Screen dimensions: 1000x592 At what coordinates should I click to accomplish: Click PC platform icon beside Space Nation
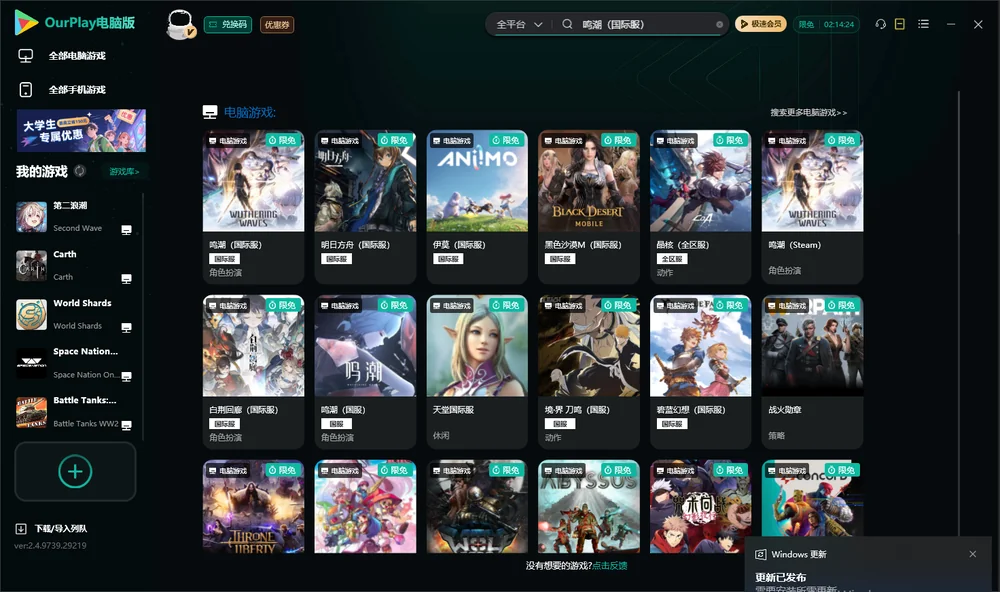coord(126,376)
